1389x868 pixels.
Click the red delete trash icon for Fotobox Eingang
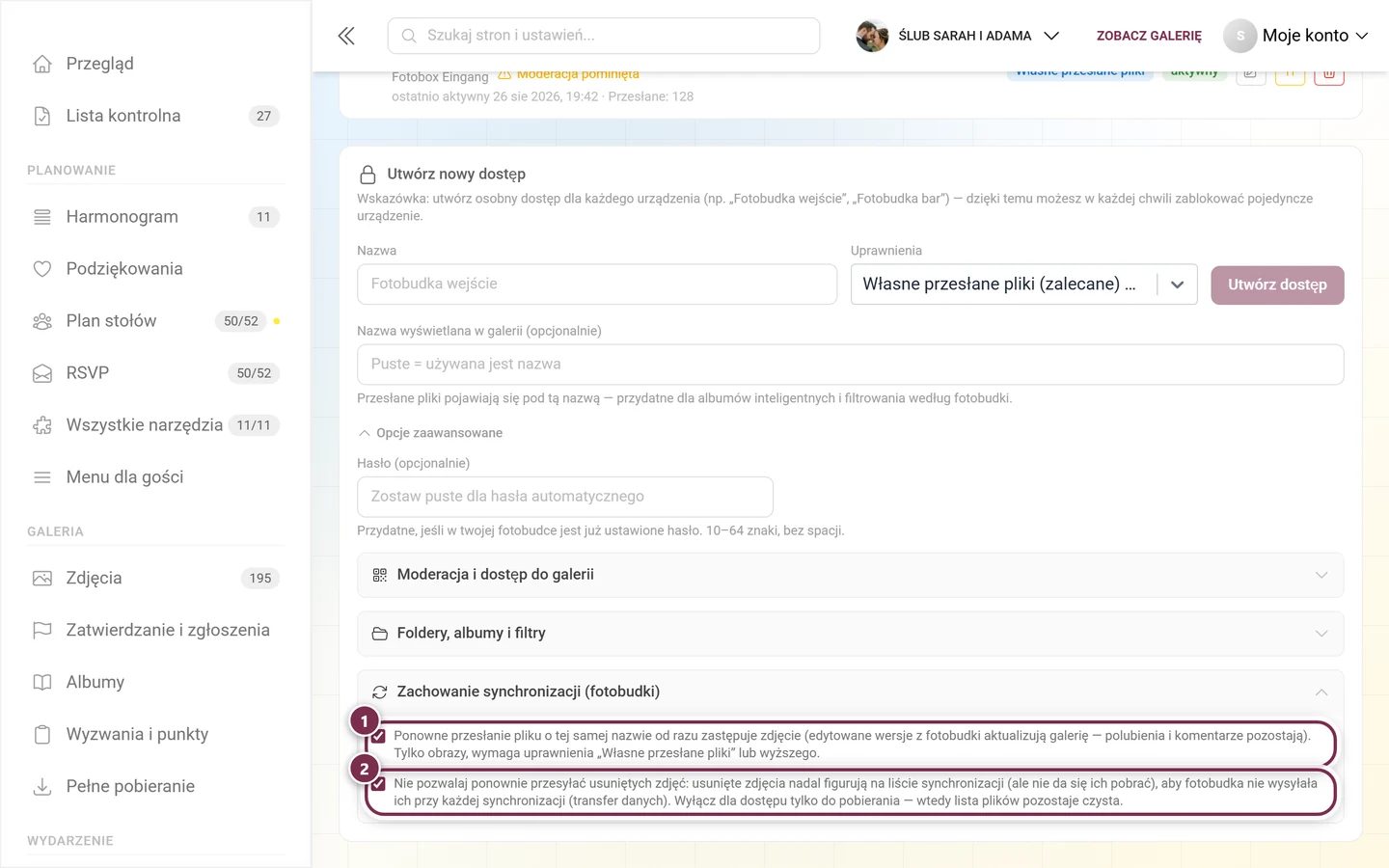click(1328, 75)
